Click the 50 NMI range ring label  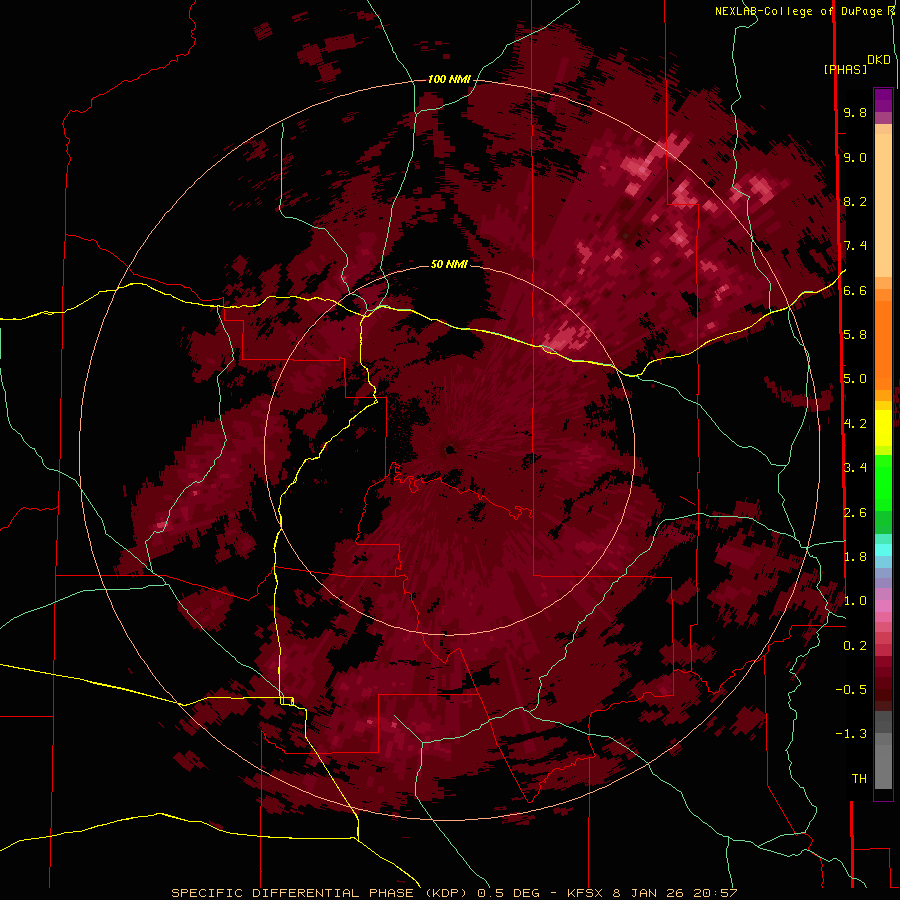tap(449, 264)
